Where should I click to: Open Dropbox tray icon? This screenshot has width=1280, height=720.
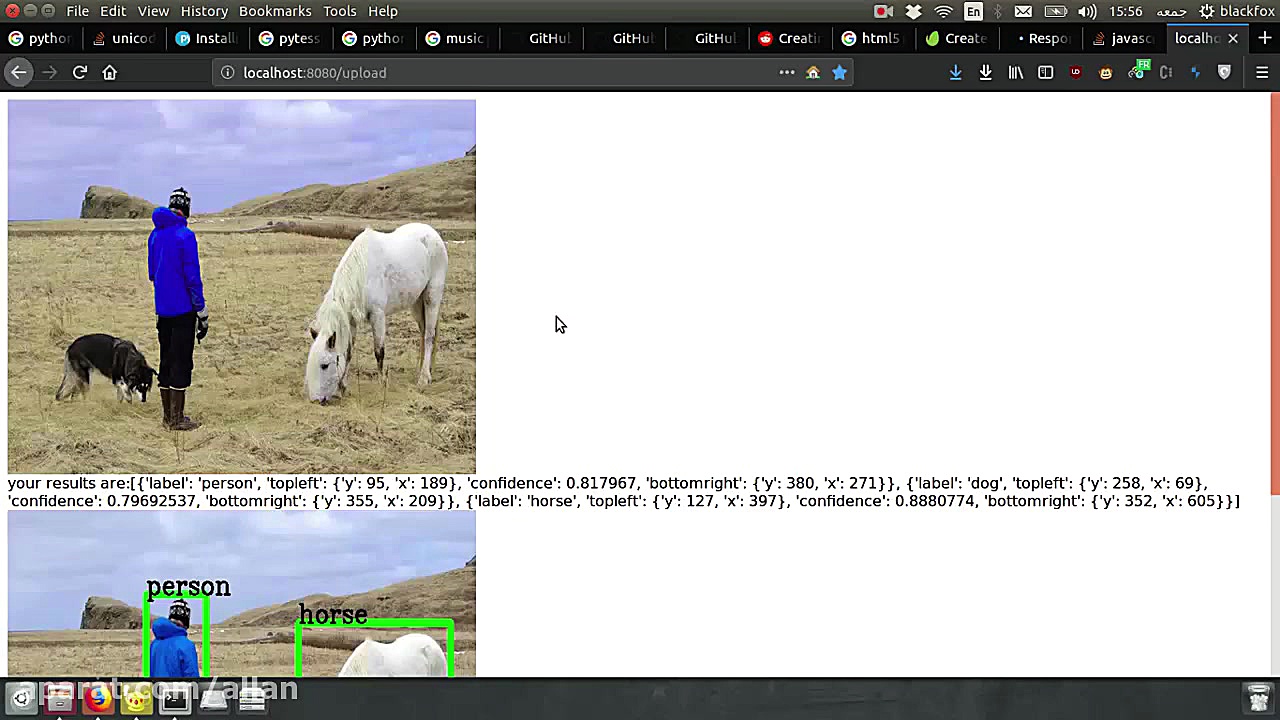[x=913, y=11]
